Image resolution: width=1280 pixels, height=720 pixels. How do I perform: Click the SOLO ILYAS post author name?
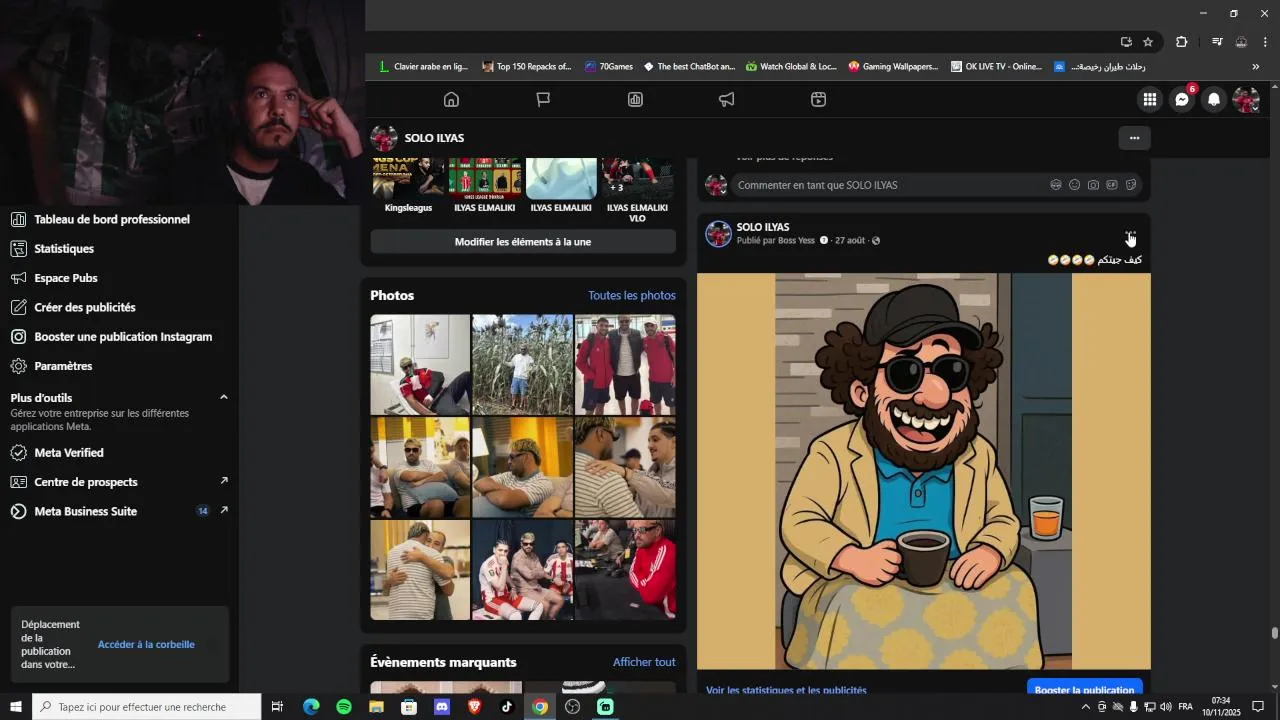762,227
